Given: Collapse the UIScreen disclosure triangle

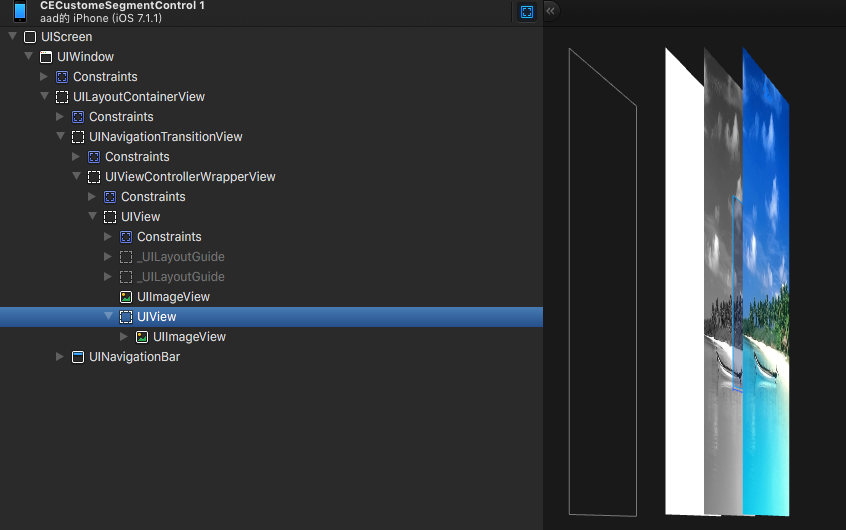Looking at the screenshot, I should point(12,37).
